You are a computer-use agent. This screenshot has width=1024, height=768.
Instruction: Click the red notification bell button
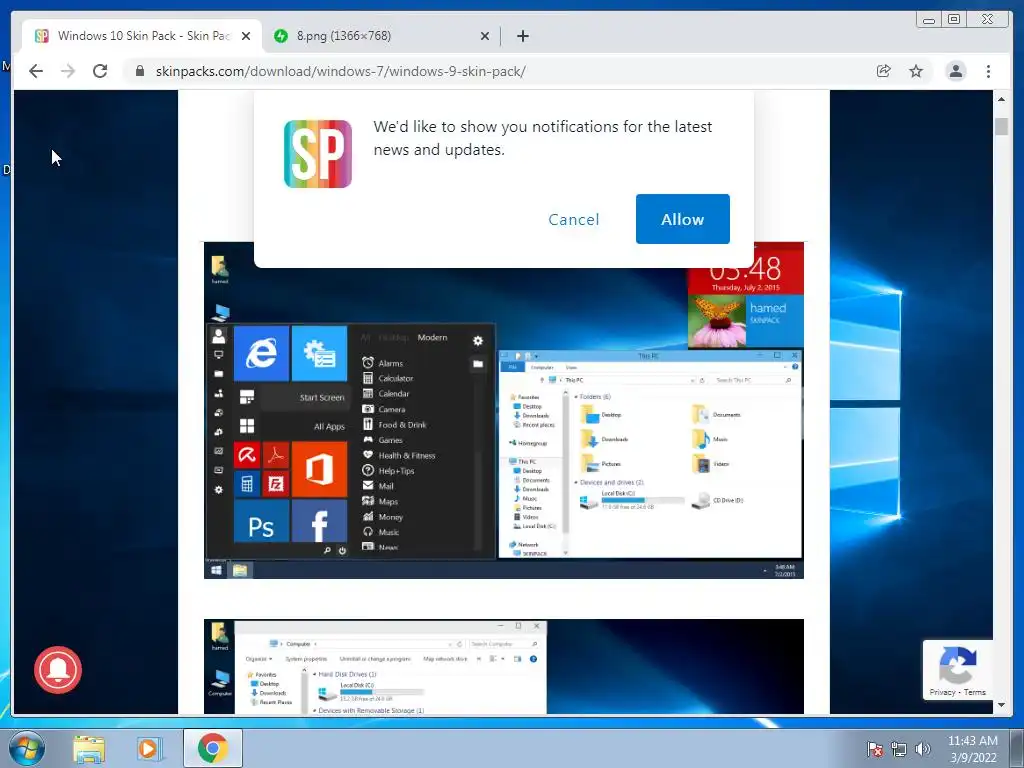coord(58,669)
